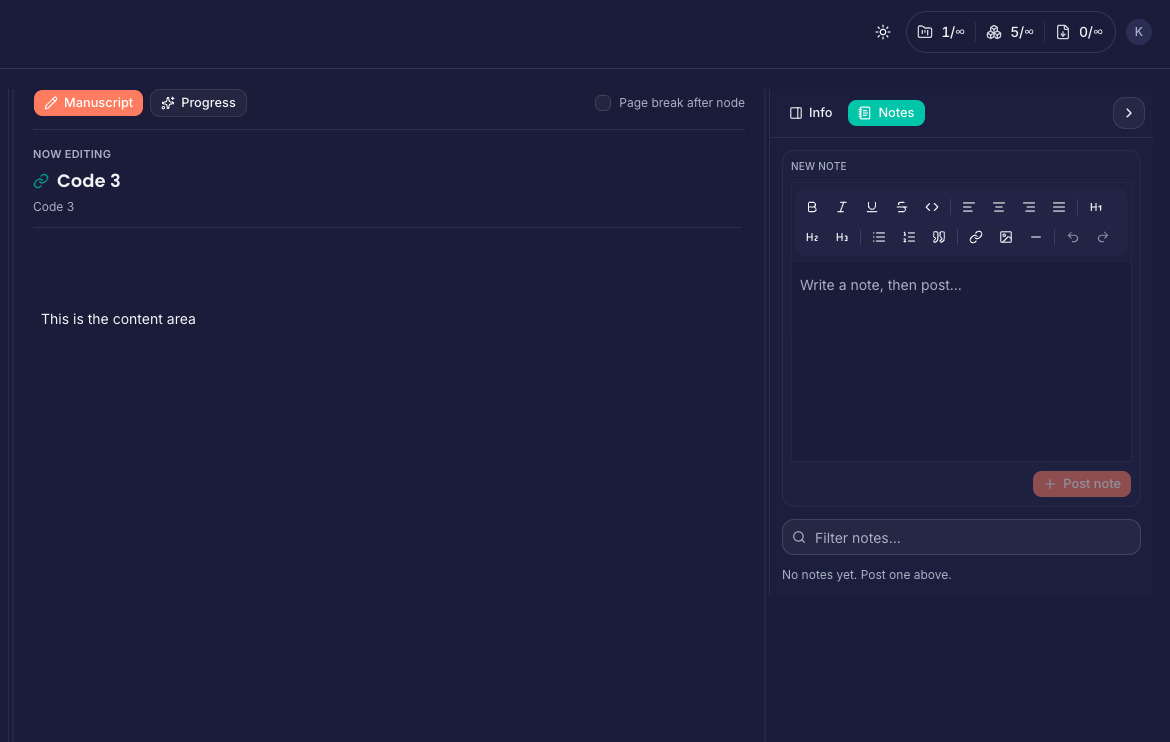This screenshot has width=1170, height=742.
Task: Open the Progress tab
Action: point(198,103)
